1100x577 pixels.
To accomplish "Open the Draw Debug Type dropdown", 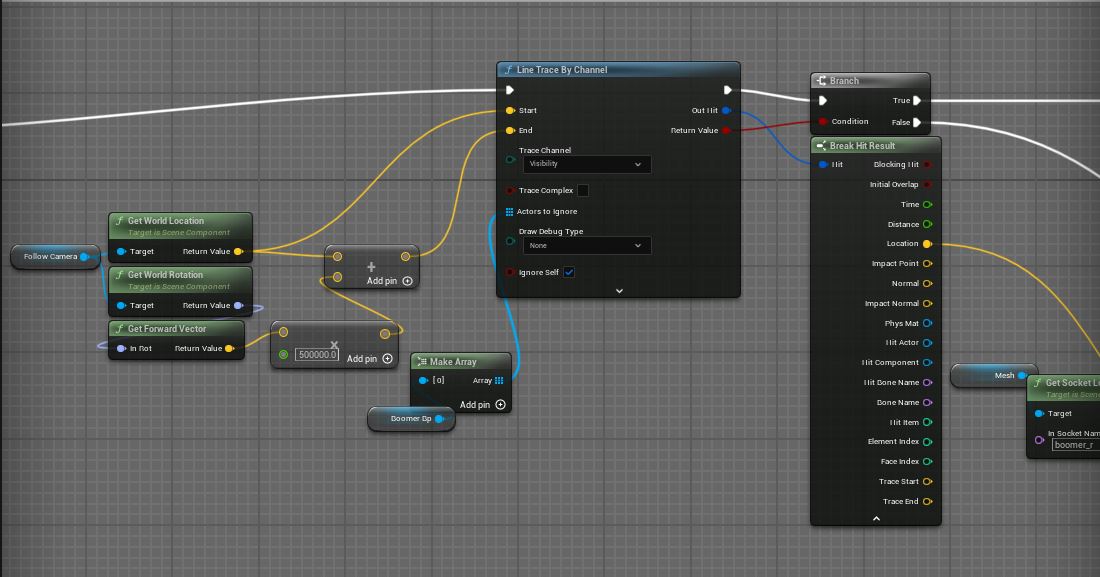I will pyautogui.click(x=585, y=245).
